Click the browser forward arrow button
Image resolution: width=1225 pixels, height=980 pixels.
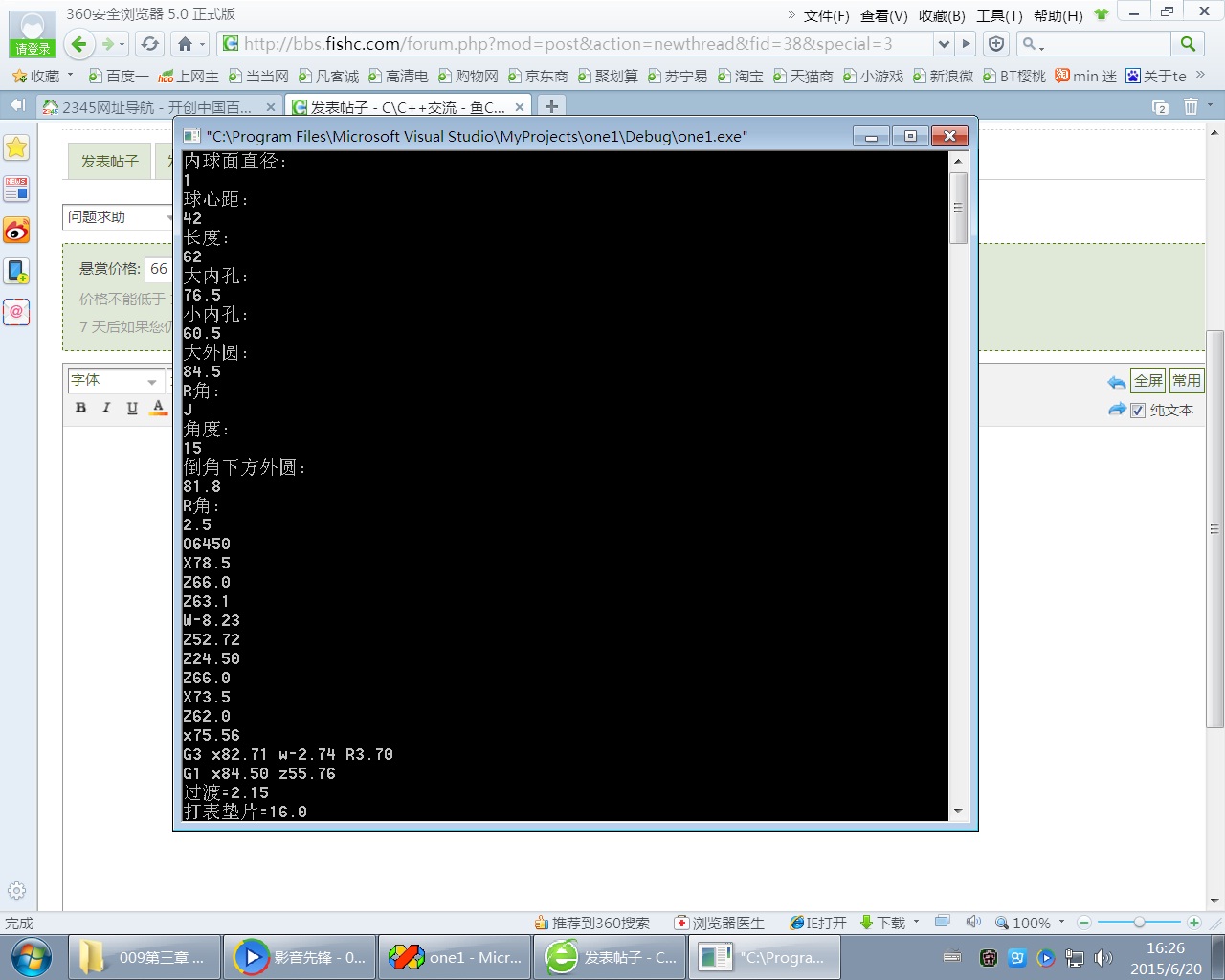tap(108, 44)
